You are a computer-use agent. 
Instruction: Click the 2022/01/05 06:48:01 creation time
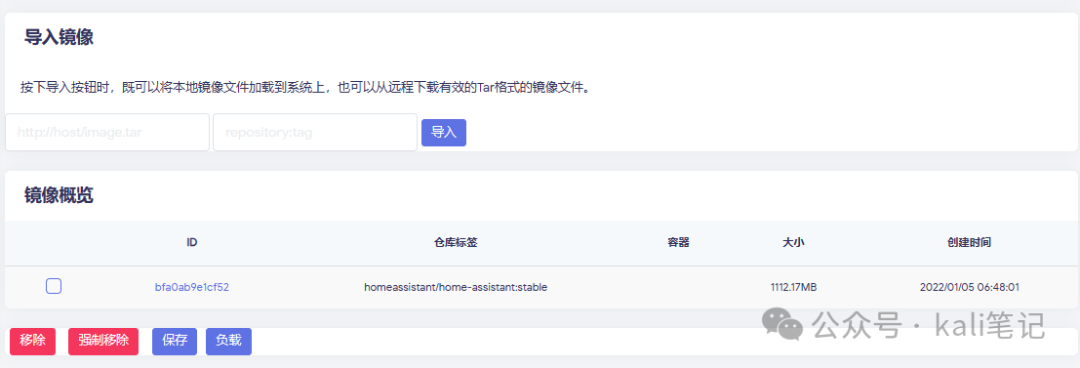click(x=969, y=287)
